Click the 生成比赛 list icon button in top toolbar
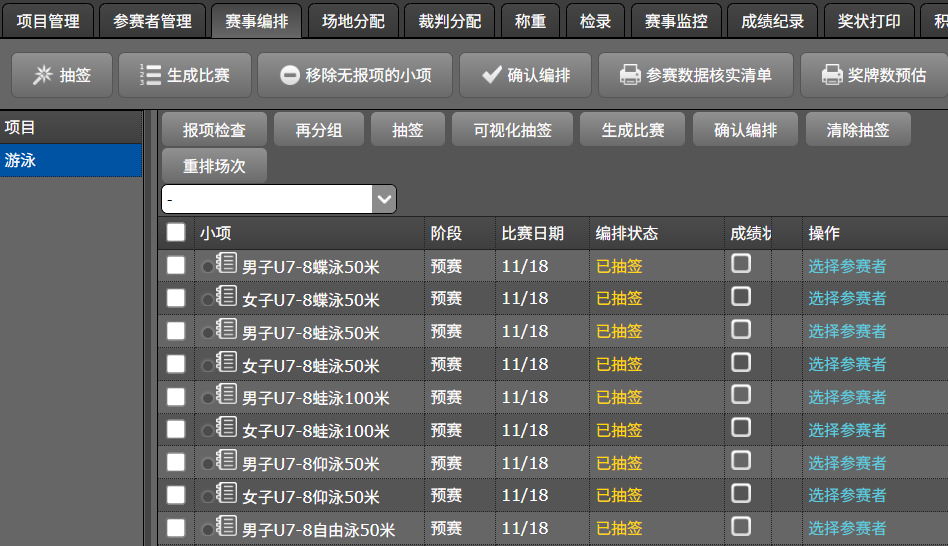The width and height of the screenshot is (948, 546). point(184,75)
